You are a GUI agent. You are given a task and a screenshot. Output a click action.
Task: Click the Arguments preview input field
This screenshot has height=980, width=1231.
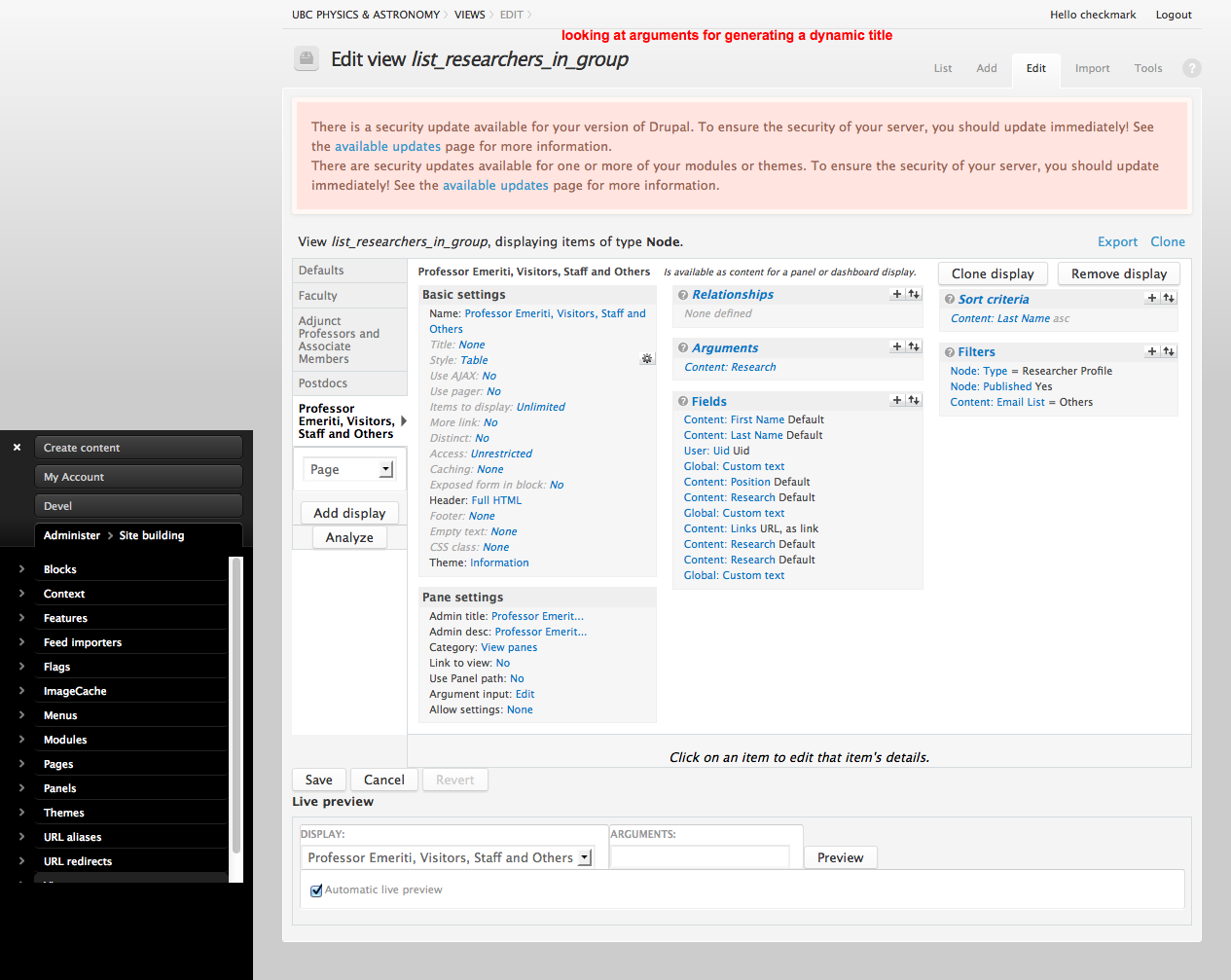700,857
